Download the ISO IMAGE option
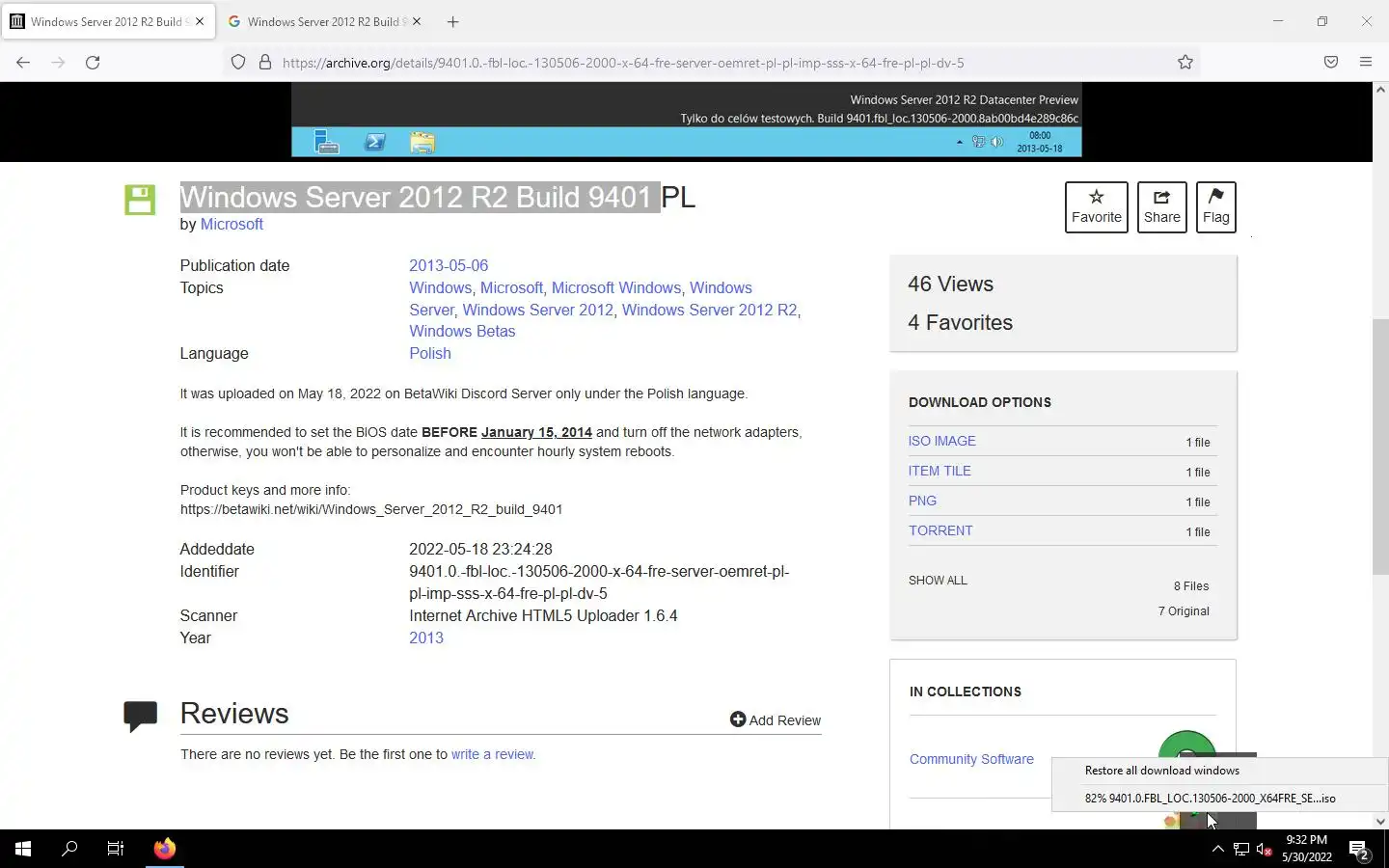 (942, 441)
